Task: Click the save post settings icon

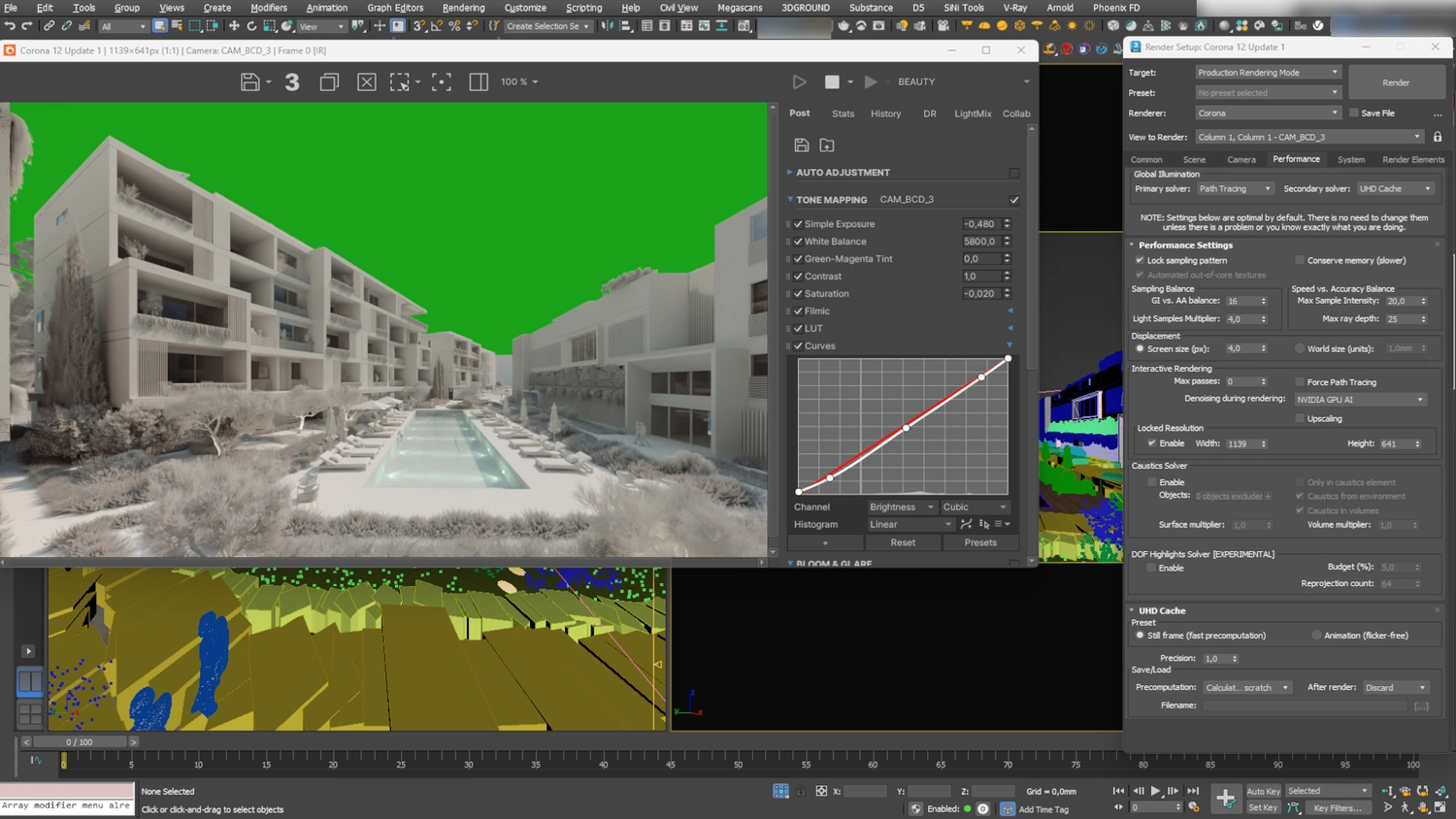Action: (801, 145)
